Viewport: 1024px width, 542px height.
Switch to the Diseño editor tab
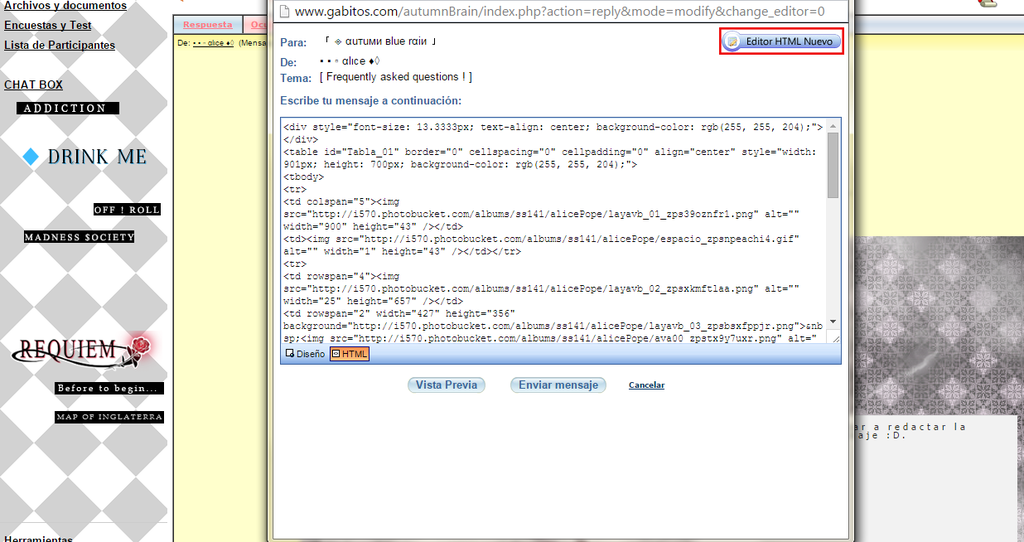305,353
